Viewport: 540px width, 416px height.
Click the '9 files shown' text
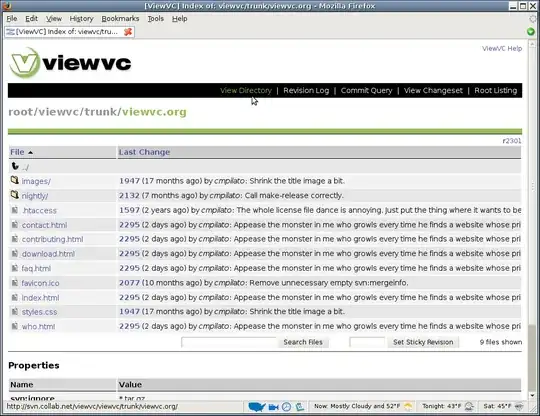point(501,342)
